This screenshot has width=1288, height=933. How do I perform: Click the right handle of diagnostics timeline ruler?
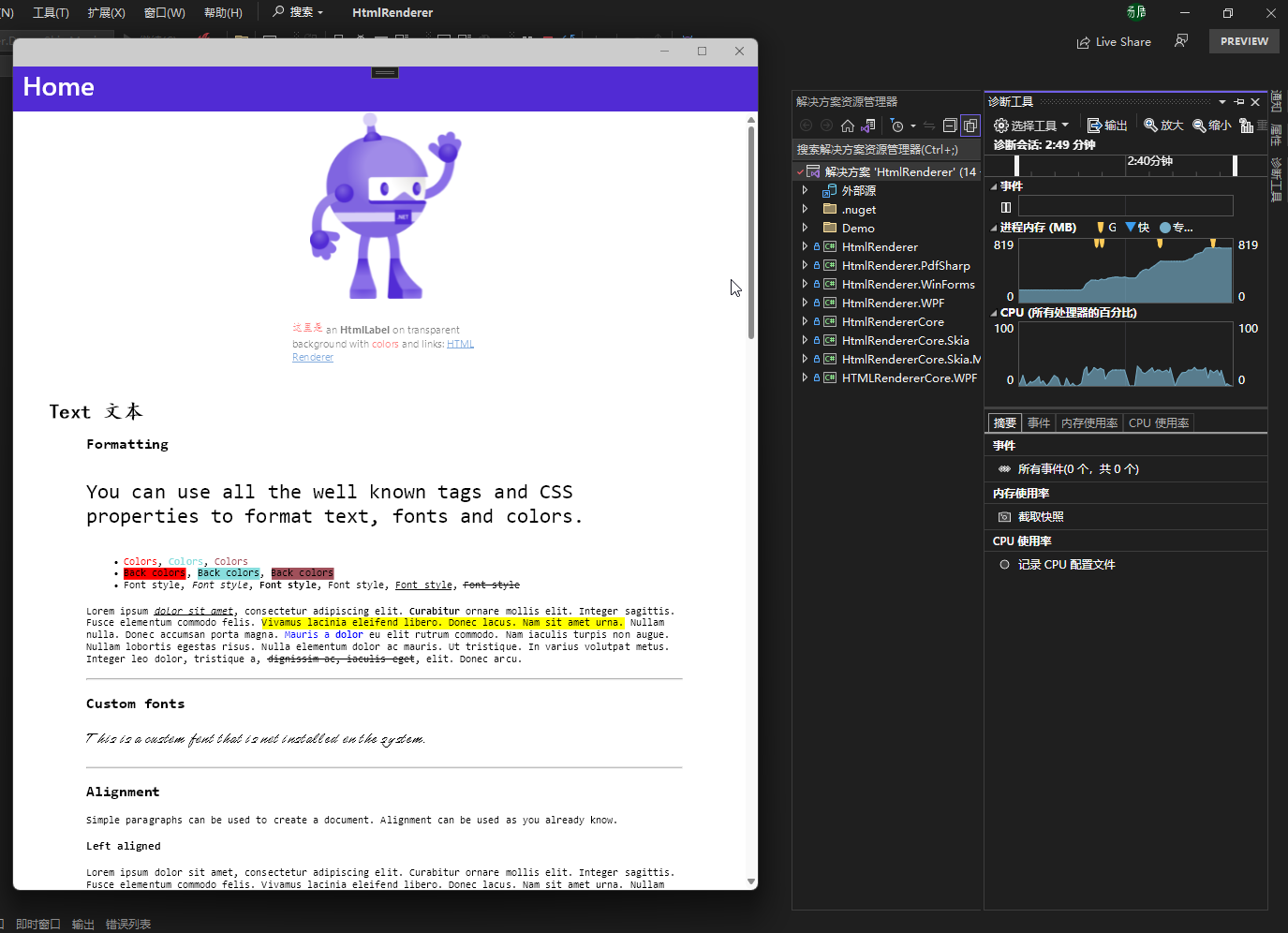point(1236,165)
